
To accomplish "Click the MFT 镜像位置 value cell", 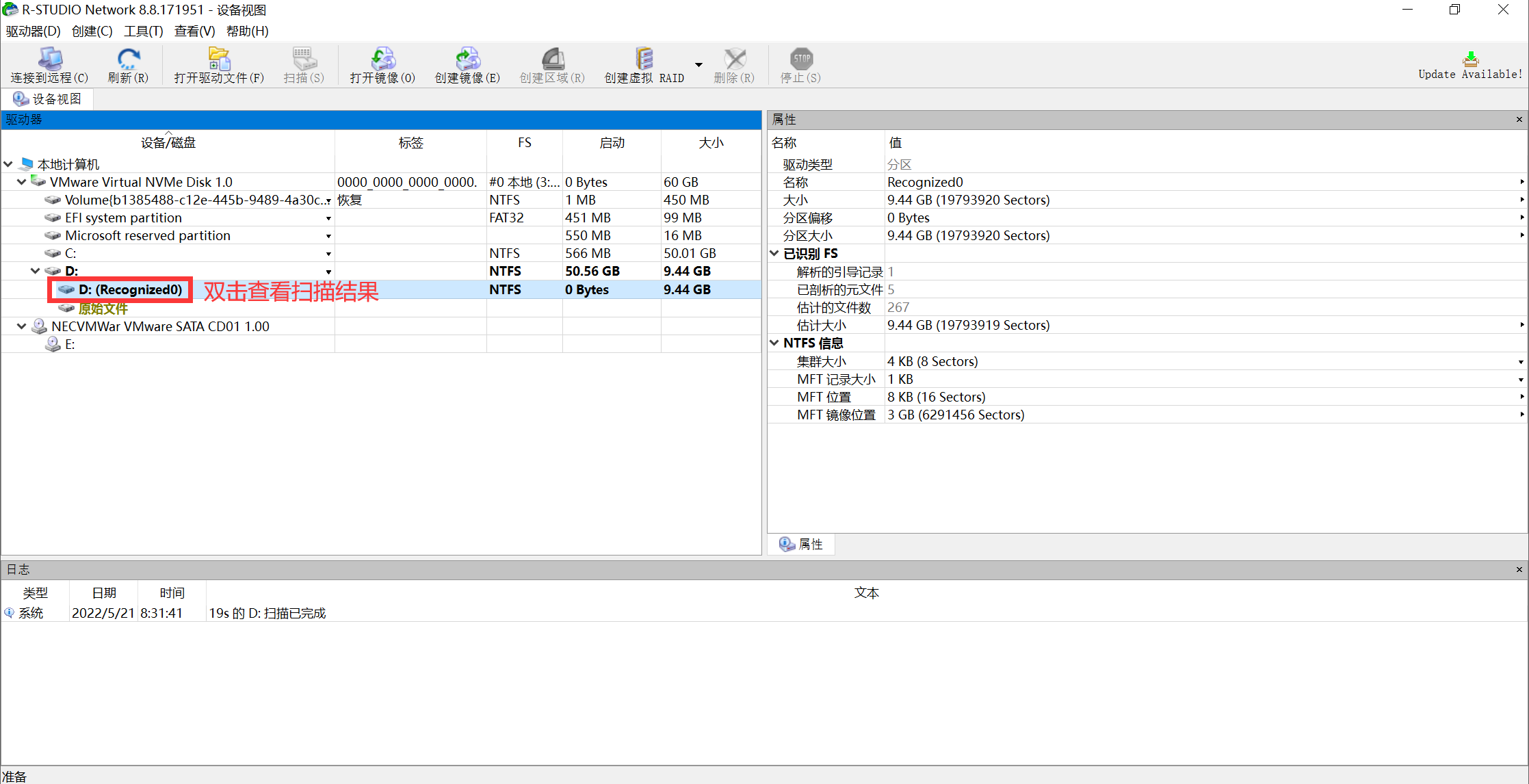I will (x=1205, y=415).
